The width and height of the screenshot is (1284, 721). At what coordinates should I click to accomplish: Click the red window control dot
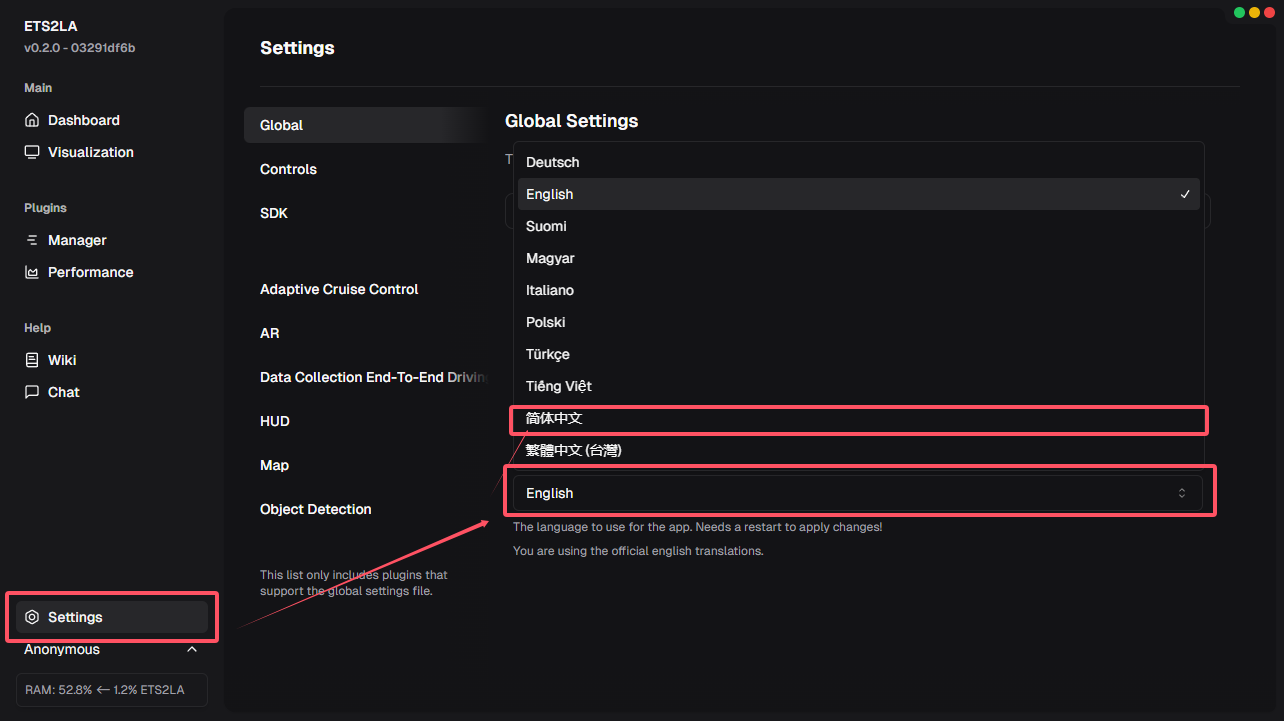click(x=1269, y=12)
